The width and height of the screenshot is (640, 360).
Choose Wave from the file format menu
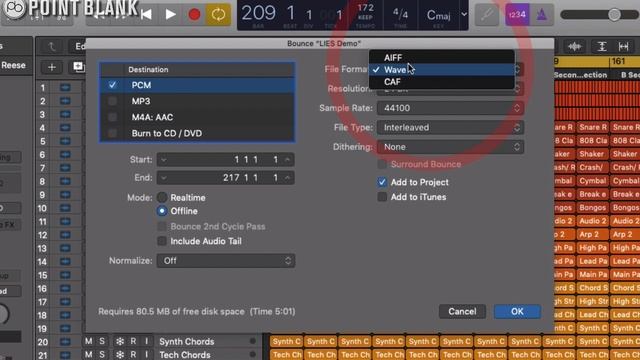(x=442, y=70)
